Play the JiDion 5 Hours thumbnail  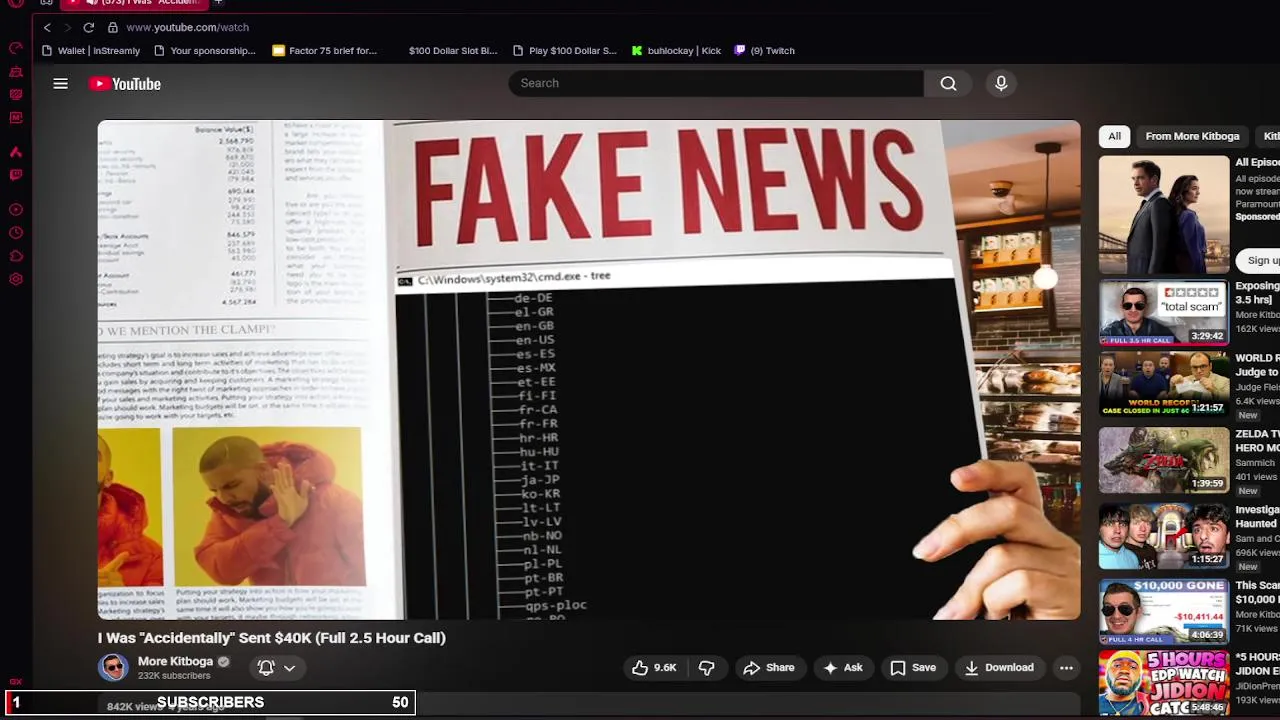1164,684
